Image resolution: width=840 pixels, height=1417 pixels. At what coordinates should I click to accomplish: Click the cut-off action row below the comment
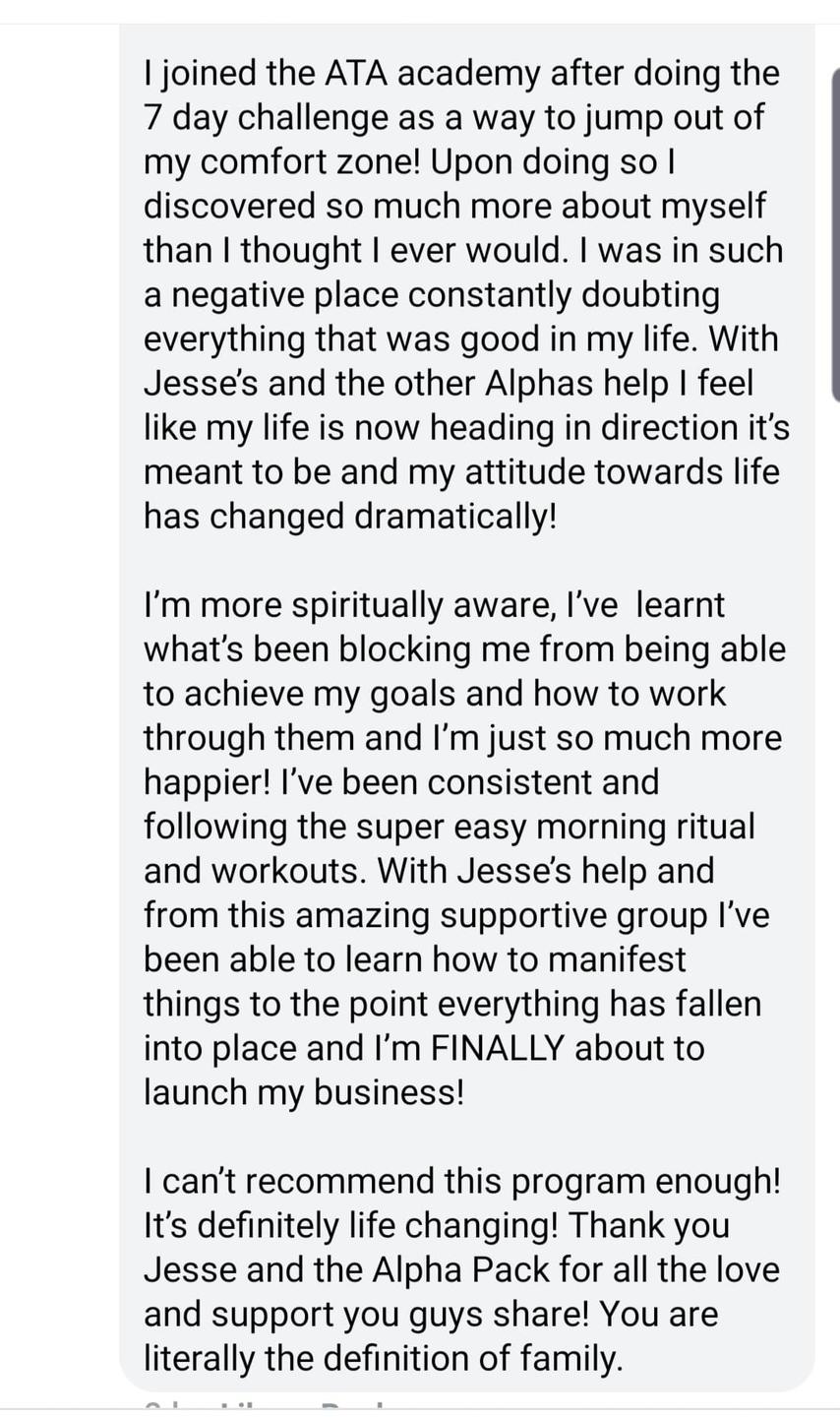pos(270,1404)
